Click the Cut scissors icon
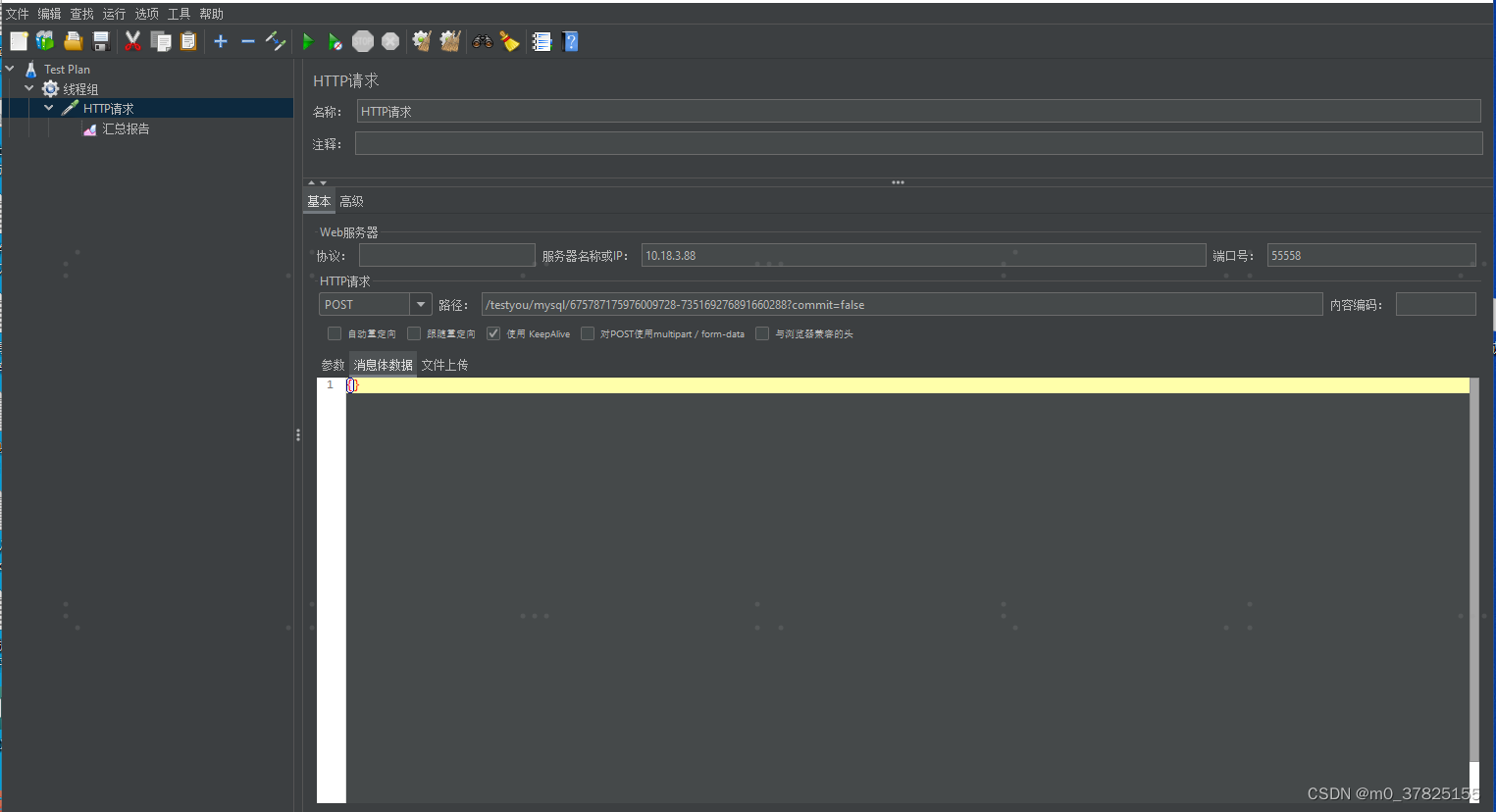 coord(132,41)
